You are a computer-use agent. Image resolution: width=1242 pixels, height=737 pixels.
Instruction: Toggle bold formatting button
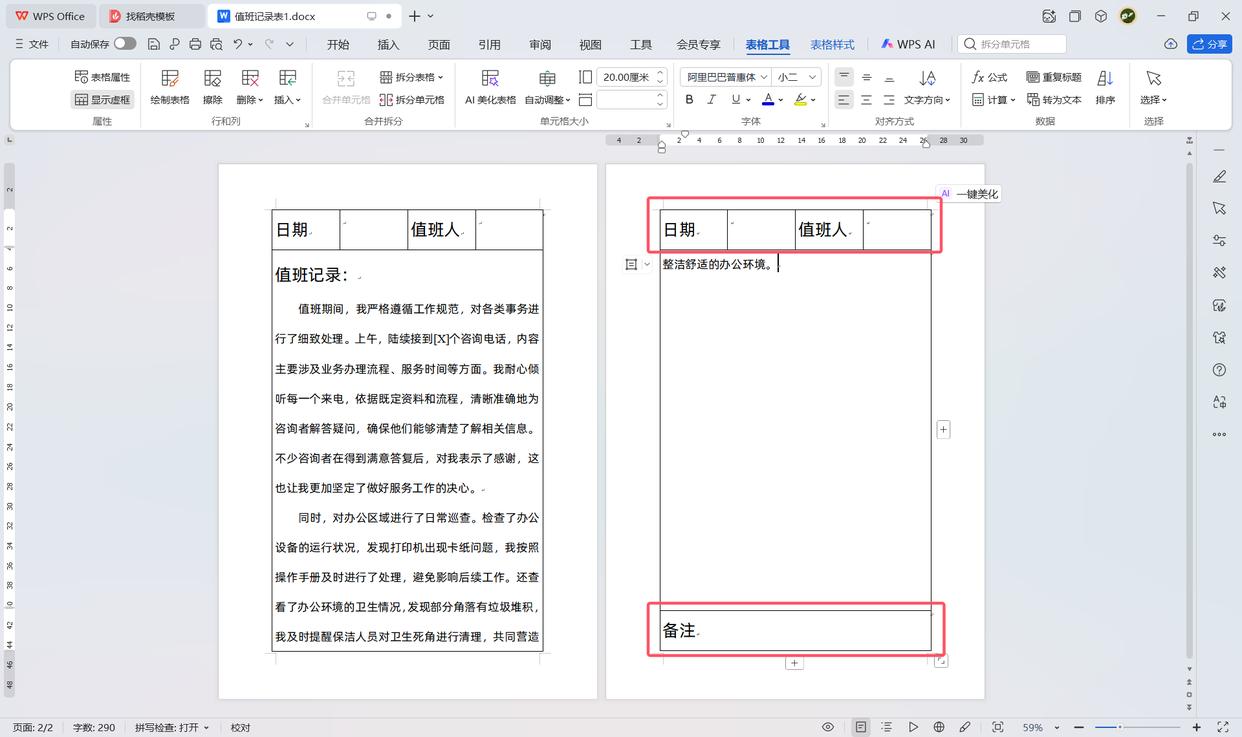(689, 100)
